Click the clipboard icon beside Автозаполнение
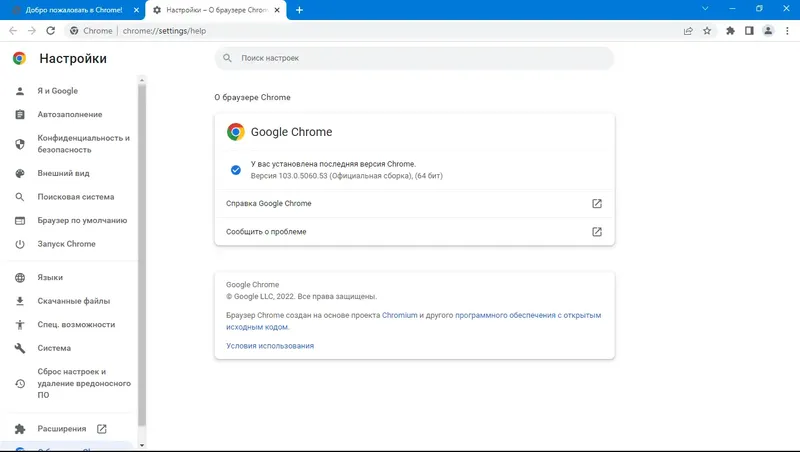Viewport: 800px width, 452px height. tap(20, 114)
